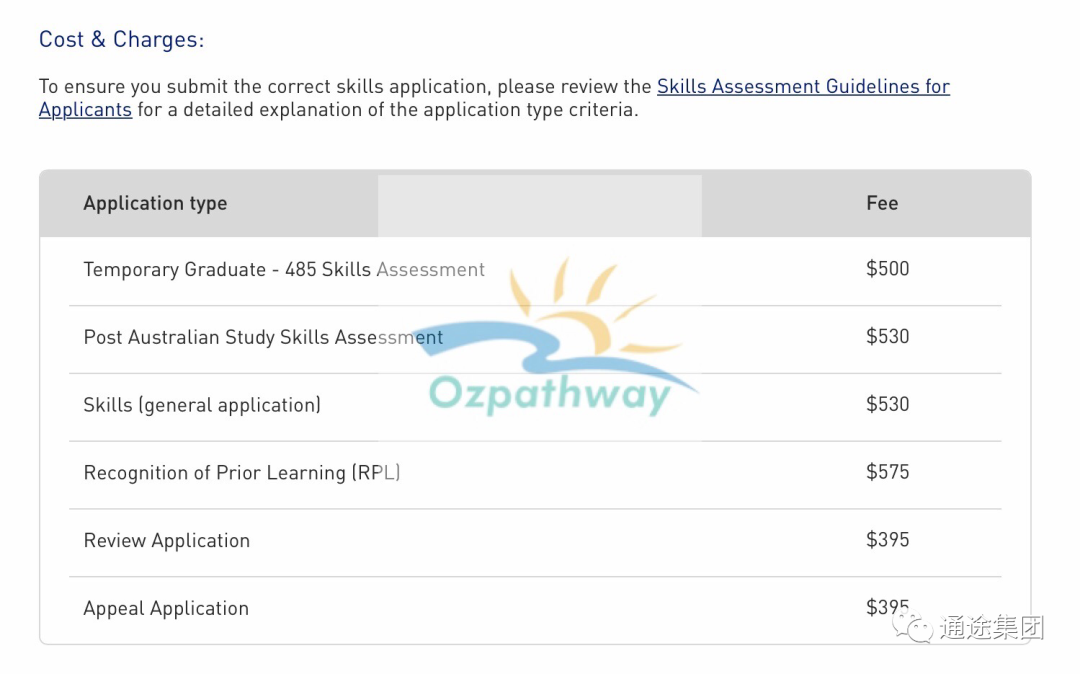The height and width of the screenshot is (674, 1080).
Task: Select the Review Application row
Action: tap(535, 541)
